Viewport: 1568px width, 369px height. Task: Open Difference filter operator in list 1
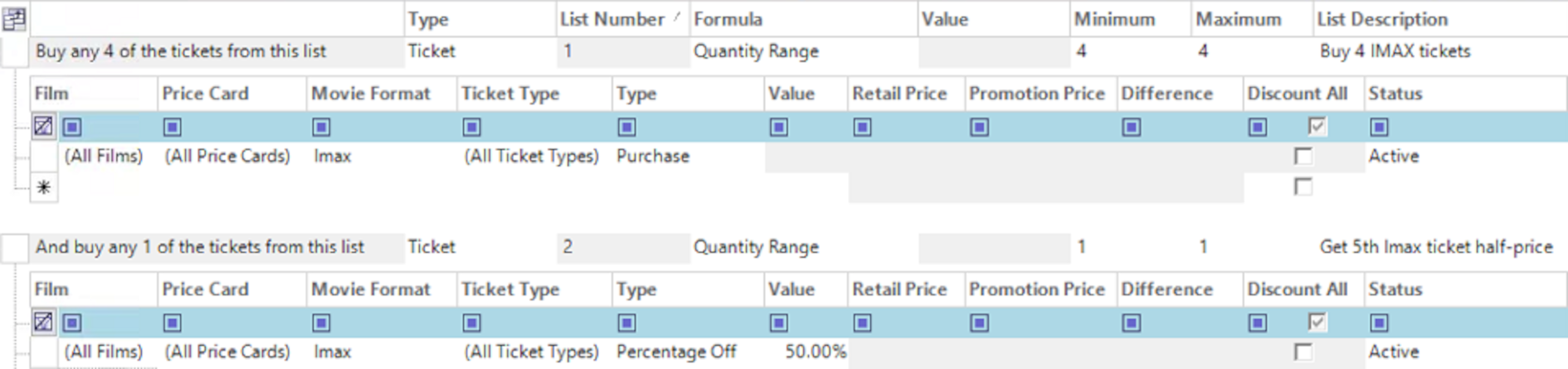click(x=1131, y=127)
